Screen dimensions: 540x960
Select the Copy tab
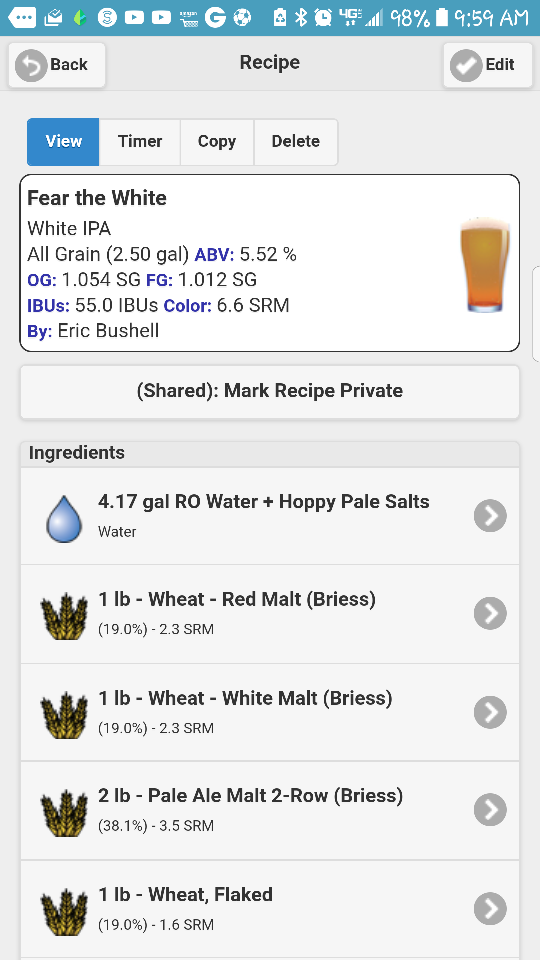pyautogui.click(x=217, y=142)
